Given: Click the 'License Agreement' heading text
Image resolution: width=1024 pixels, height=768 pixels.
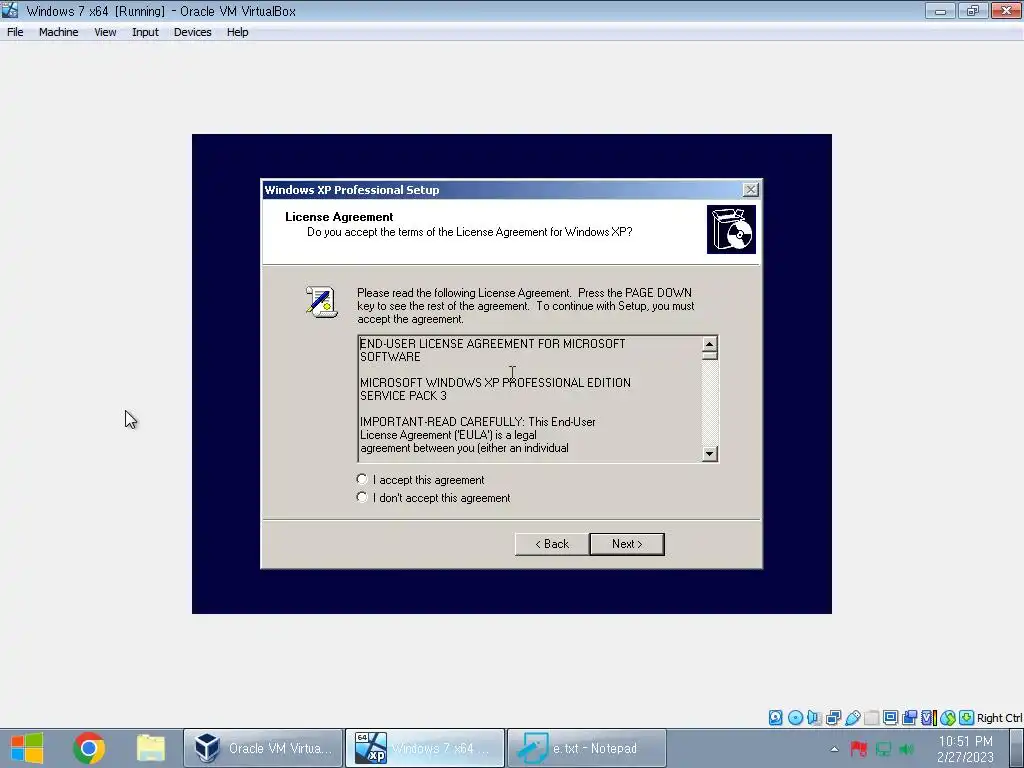Looking at the screenshot, I should click(x=339, y=217).
